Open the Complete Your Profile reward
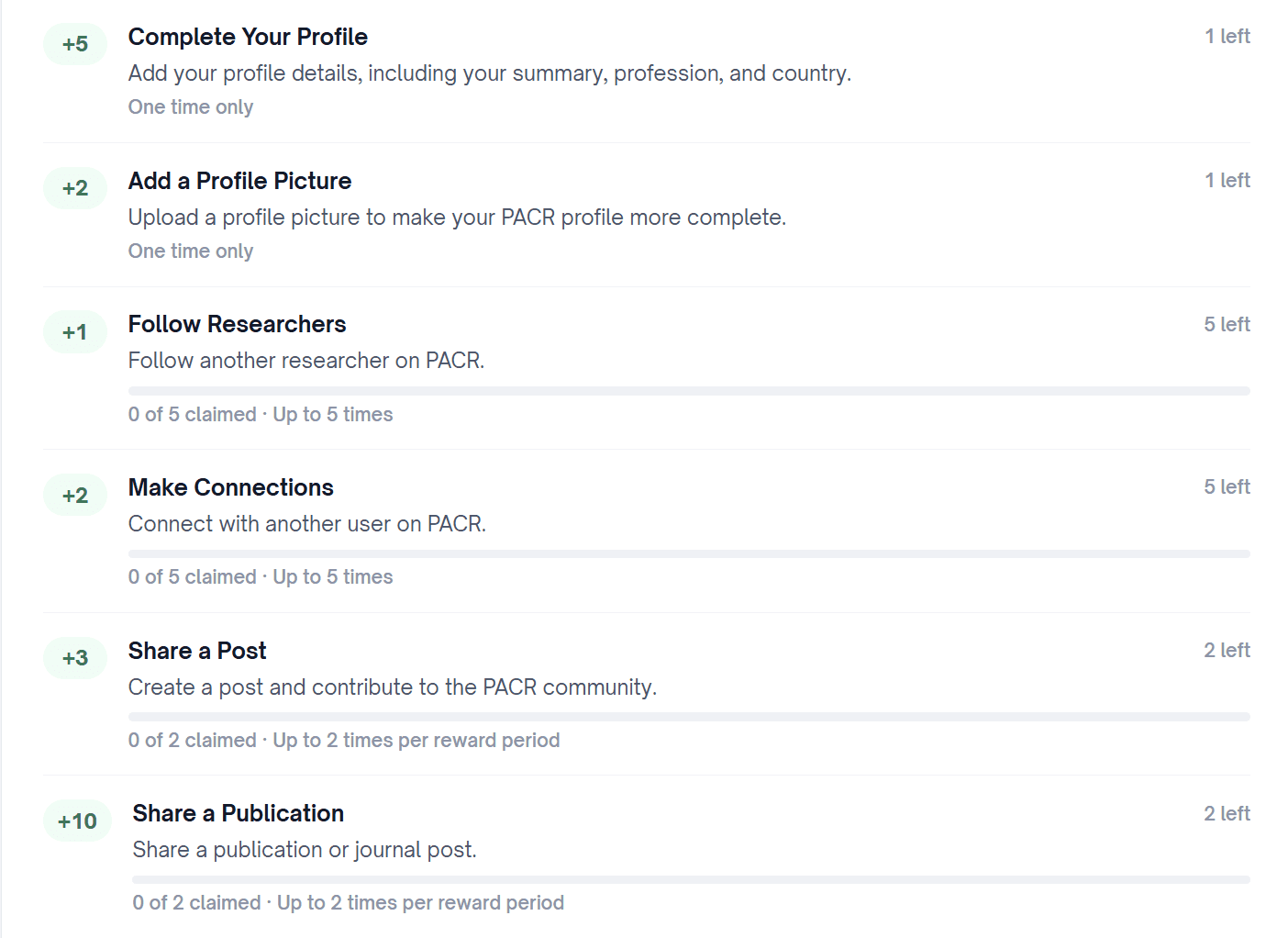This screenshot has width=1288, height=938. (x=248, y=37)
